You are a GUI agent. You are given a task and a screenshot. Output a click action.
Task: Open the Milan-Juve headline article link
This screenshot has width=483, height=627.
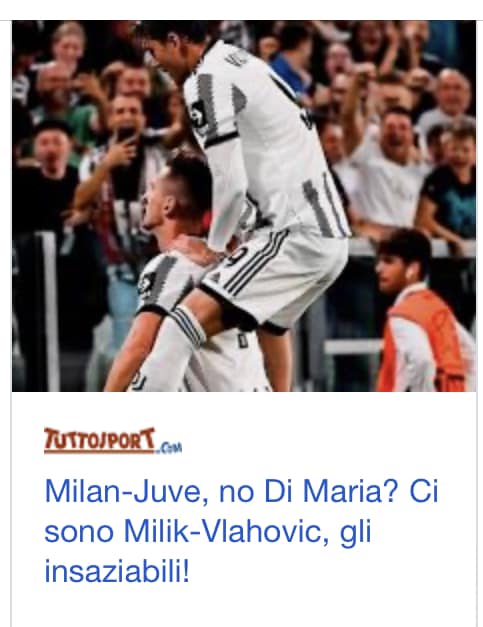[241, 531]
